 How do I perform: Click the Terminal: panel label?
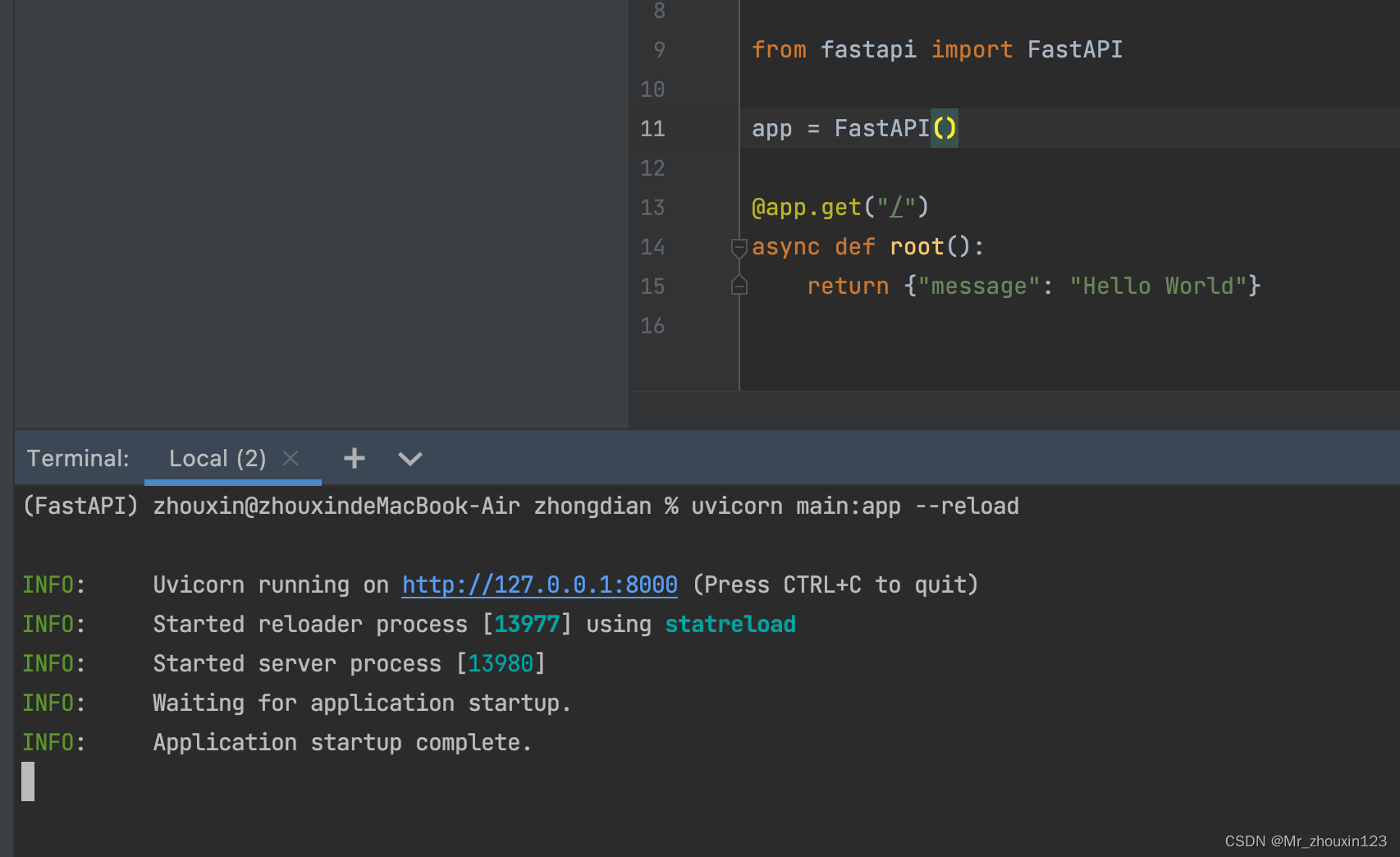tap(77, 458)
